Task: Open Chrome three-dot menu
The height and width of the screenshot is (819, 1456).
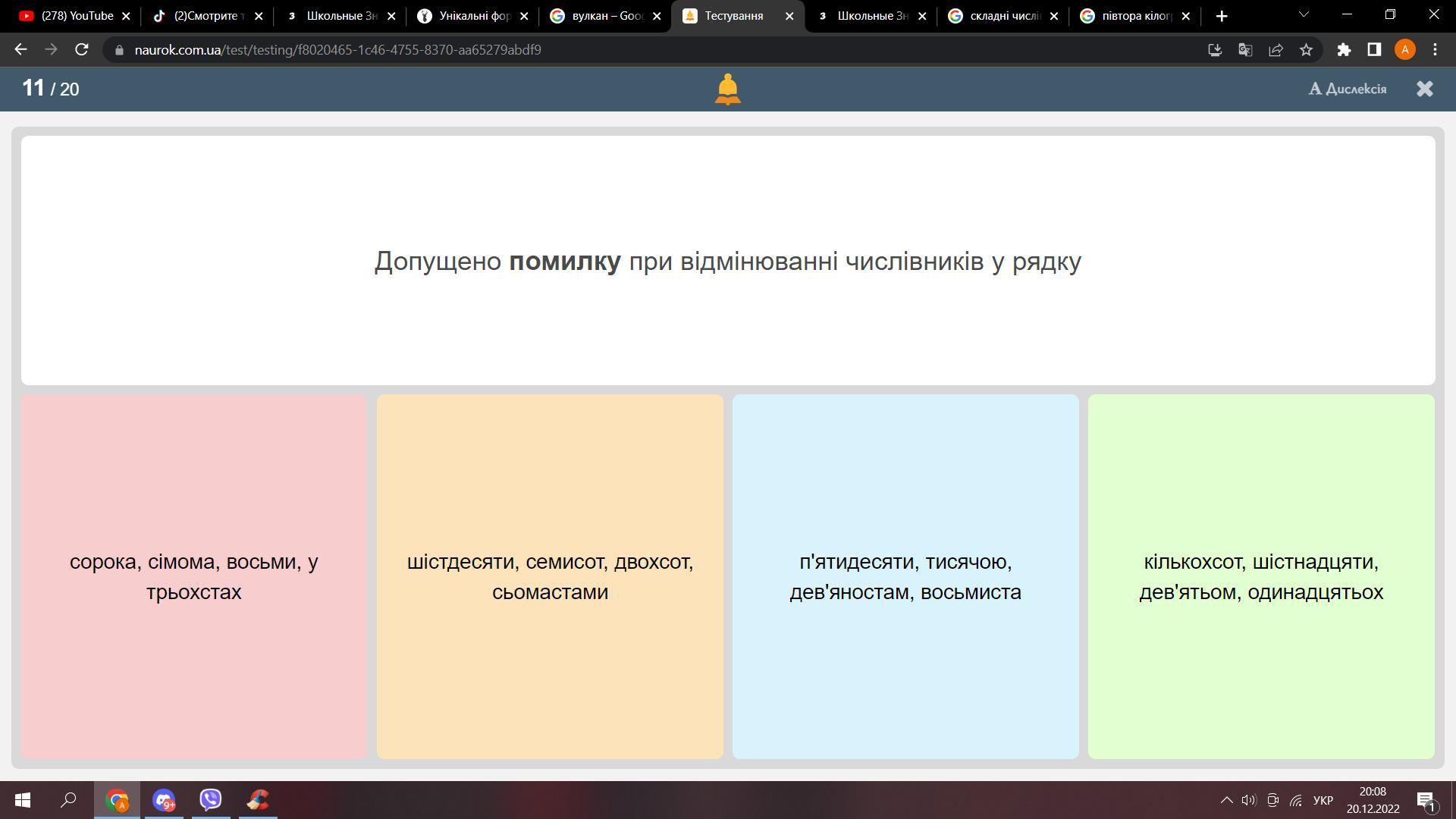Action: pyautogui.click(x=1435, y=50)
